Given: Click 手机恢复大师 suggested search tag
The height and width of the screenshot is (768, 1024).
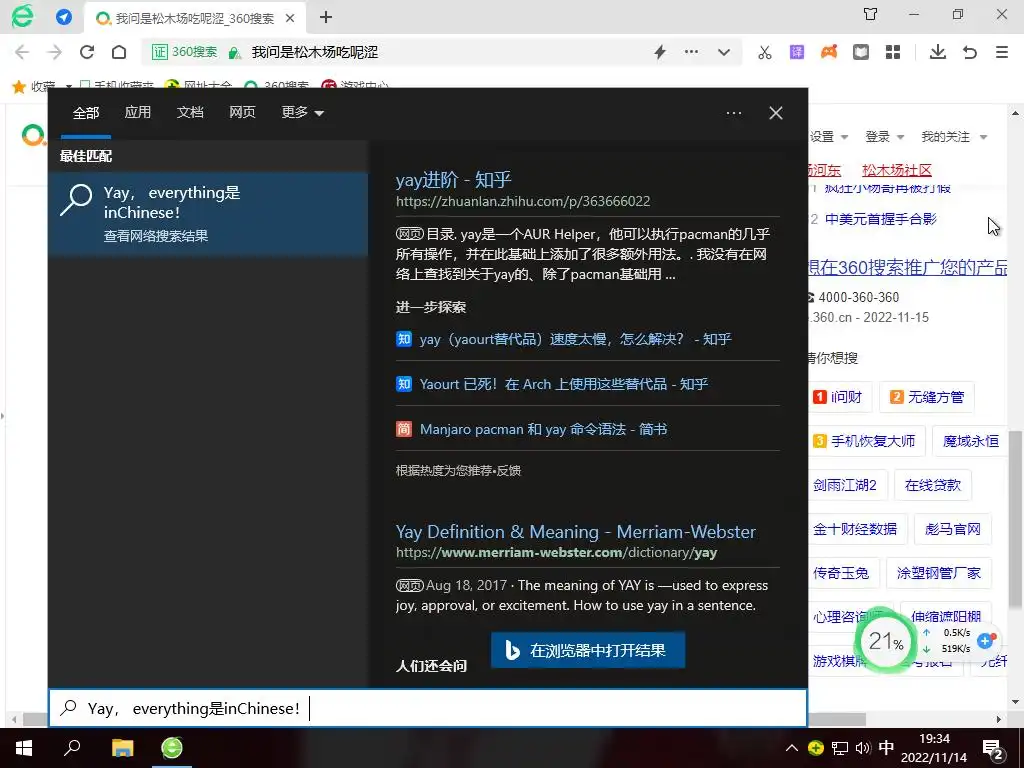Looking at the screenshot, I should click(866, 441).
